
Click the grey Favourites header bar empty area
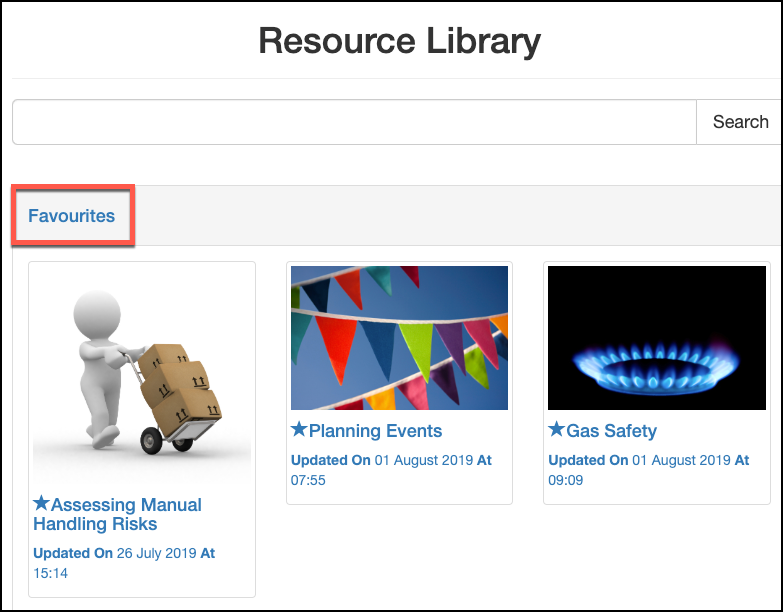click(450, 215)
